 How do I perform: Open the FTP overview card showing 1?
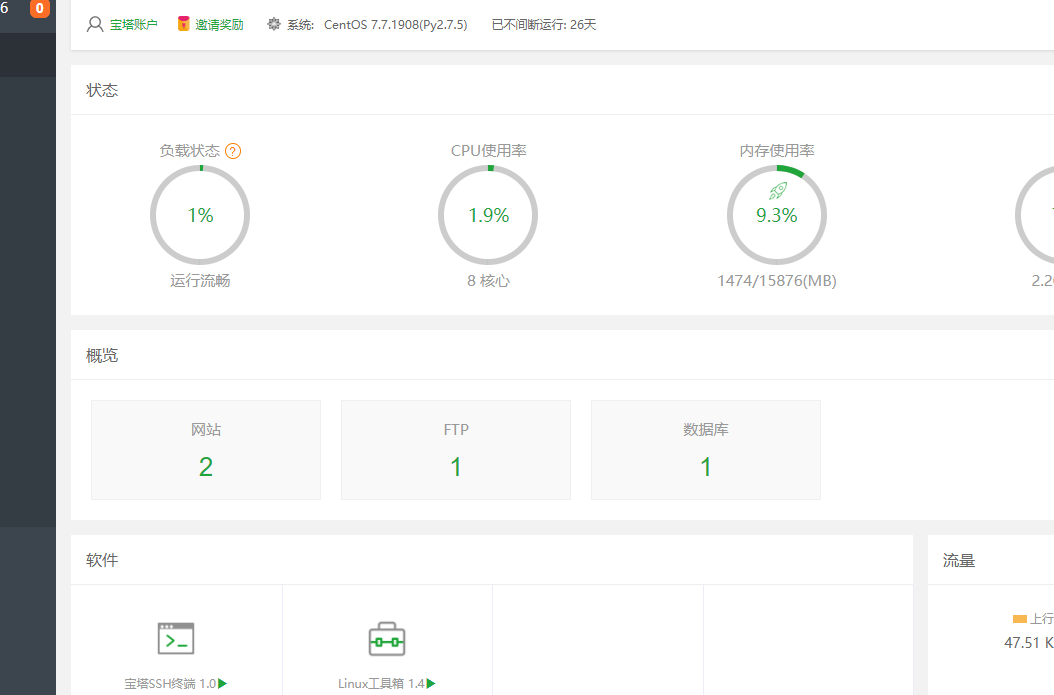[x=456, y=450]
